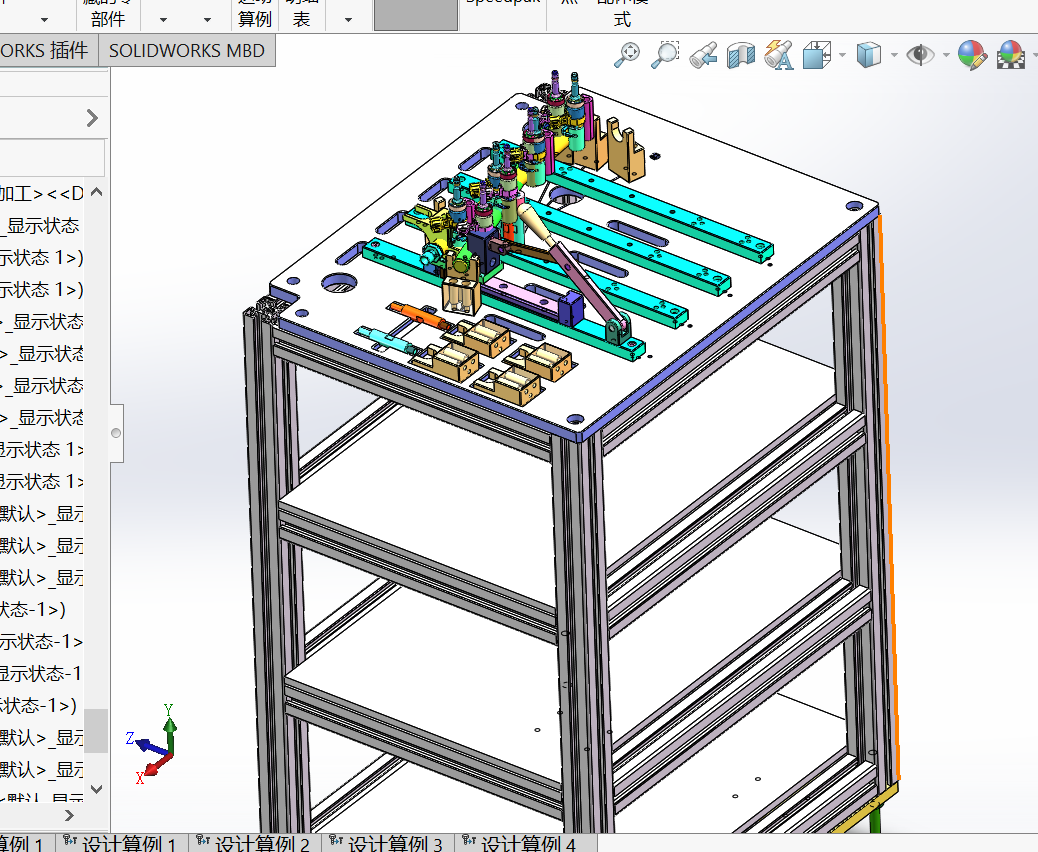The height and width of the screenshot is (852, 1038).
Task: Open second dropdown arrow right of 部件
Action: [x=207, y=20]
